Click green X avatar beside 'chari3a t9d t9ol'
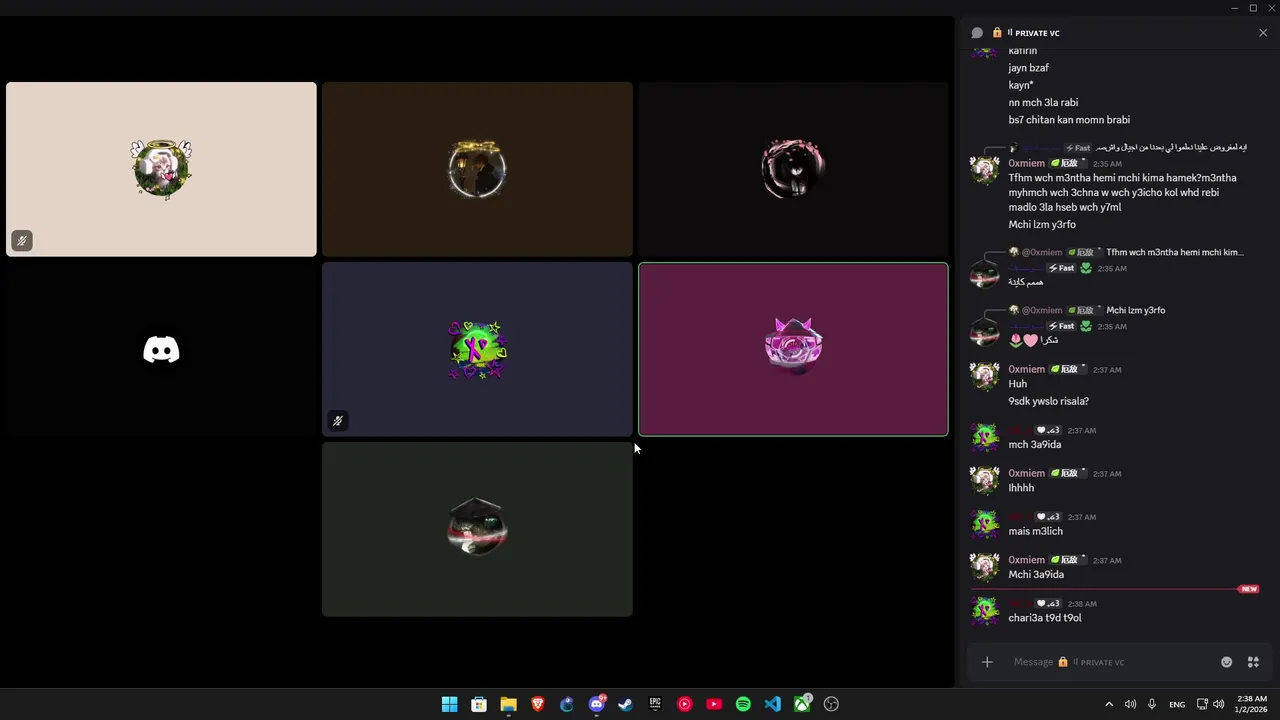This screenshot has height=720, width=1280. (985, 611)
